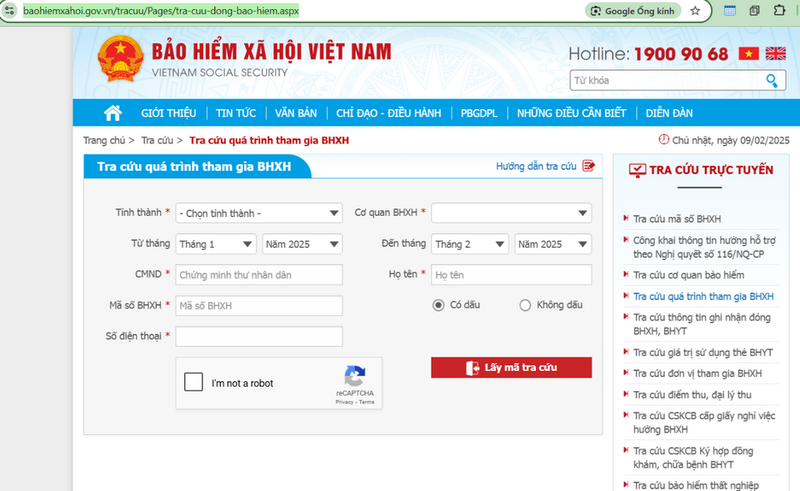This screenshot has width=800, height=491.
Task: Switch to English via UK flag icon
Action: pos(776,54)
